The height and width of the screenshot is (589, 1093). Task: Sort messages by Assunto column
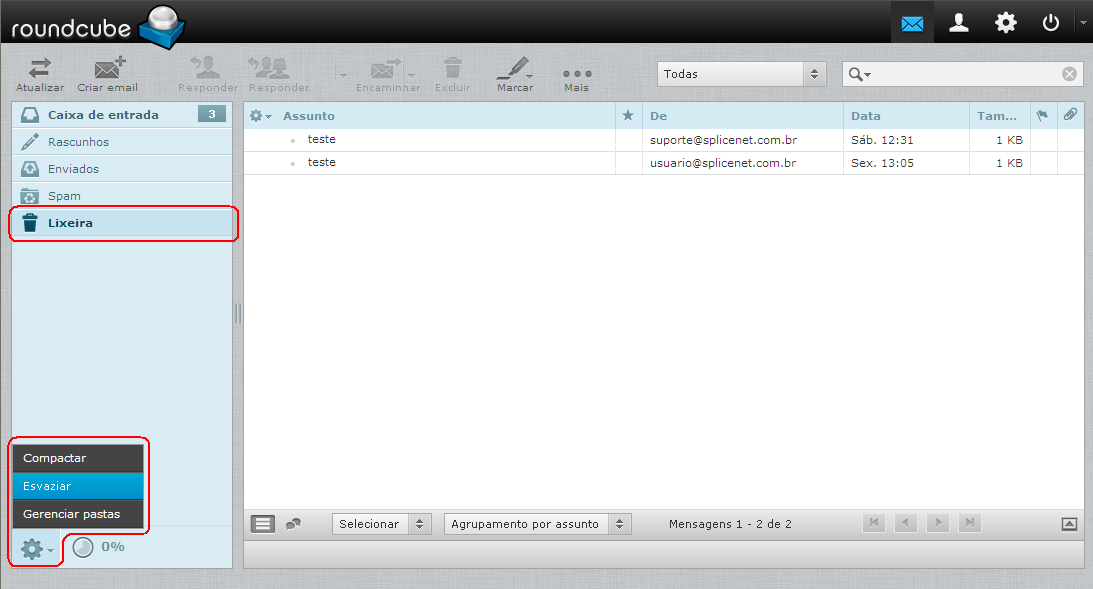309,116
